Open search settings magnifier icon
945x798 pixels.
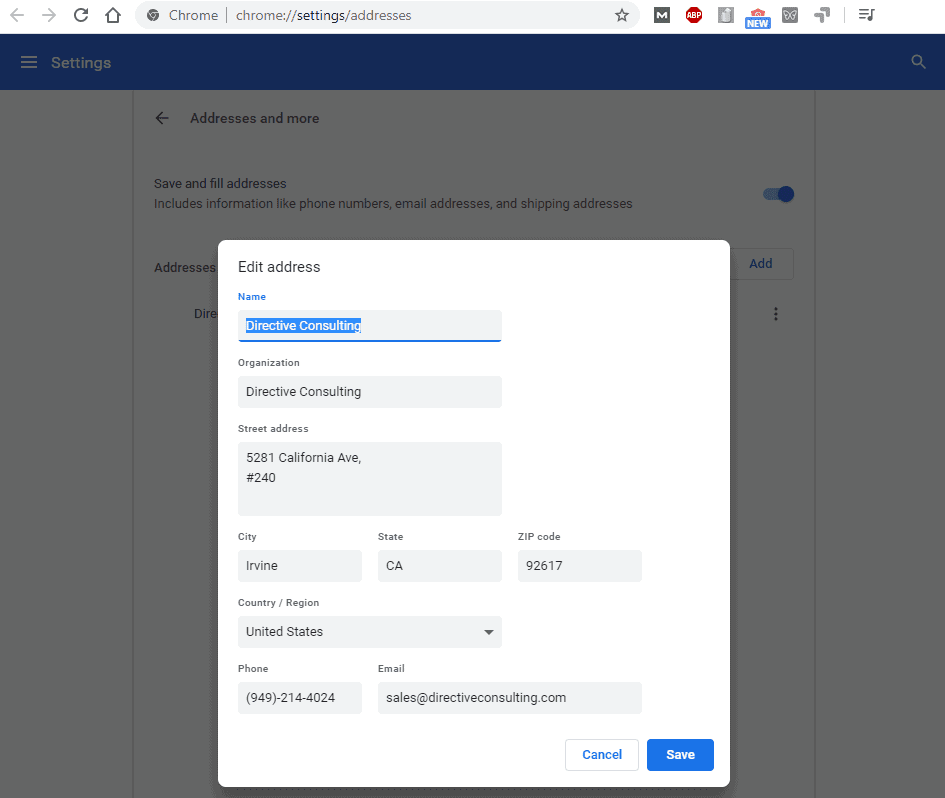(x=918, y=61)
